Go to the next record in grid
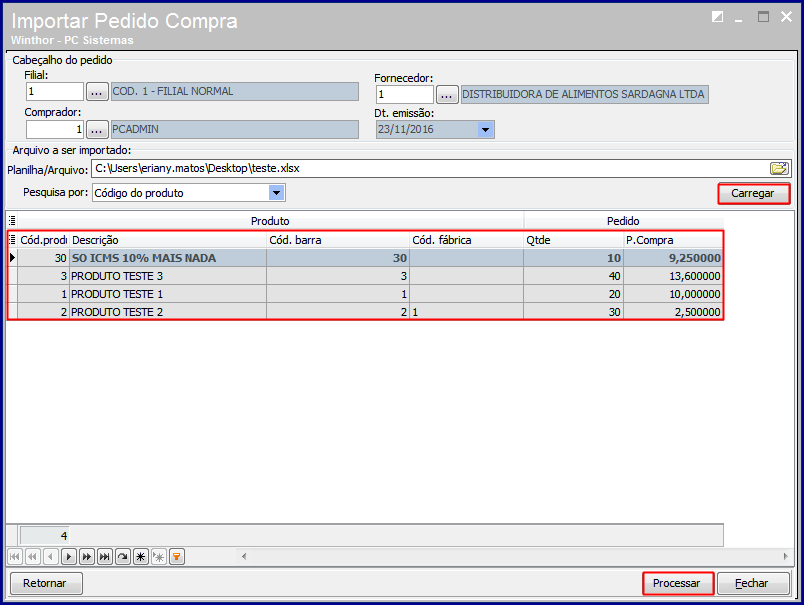This screenshot has height=605, width=804. click(x=68, y=556)
